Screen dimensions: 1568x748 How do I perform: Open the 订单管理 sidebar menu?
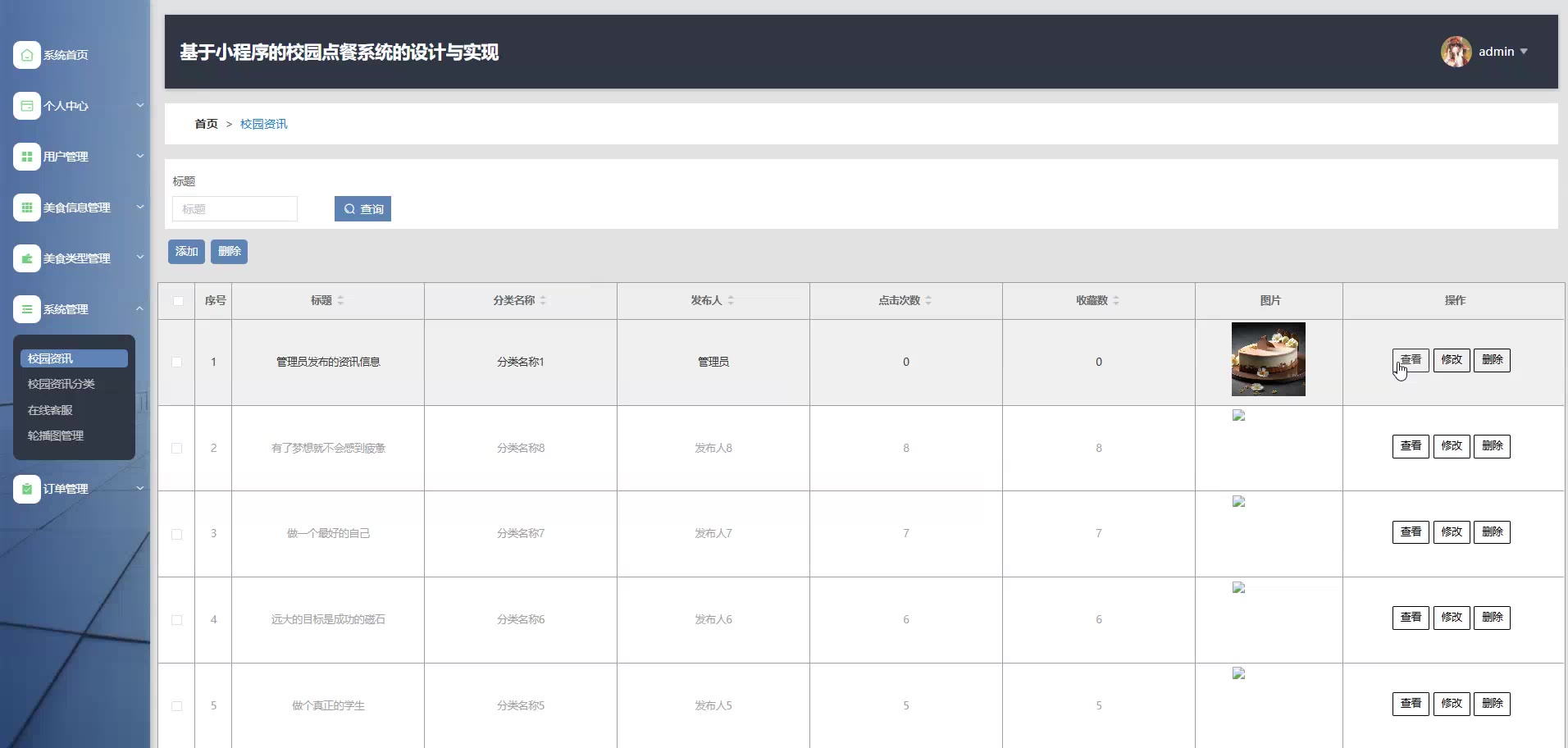coord(66,489)
